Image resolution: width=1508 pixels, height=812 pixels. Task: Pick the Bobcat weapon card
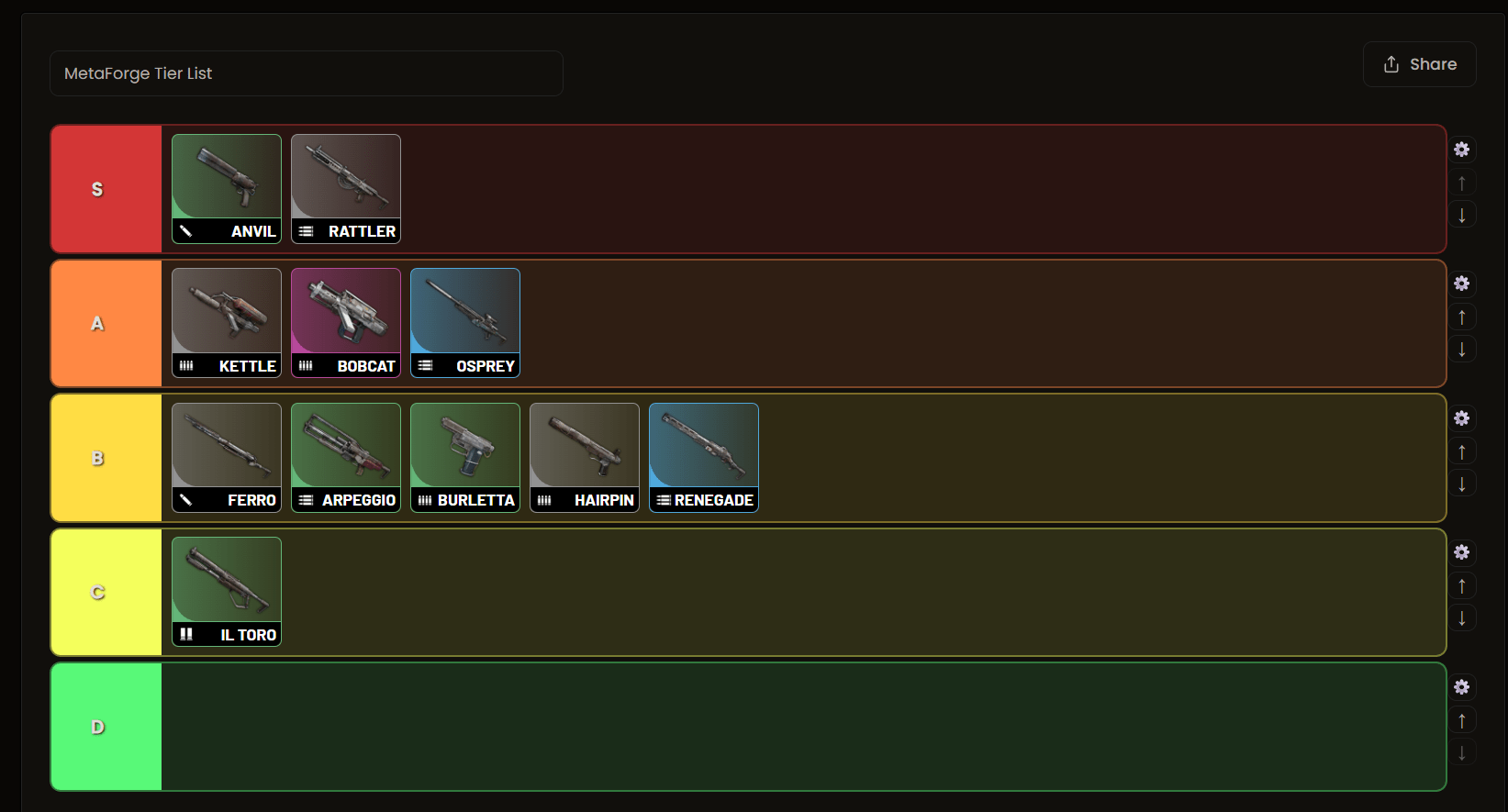click(346, 323)
